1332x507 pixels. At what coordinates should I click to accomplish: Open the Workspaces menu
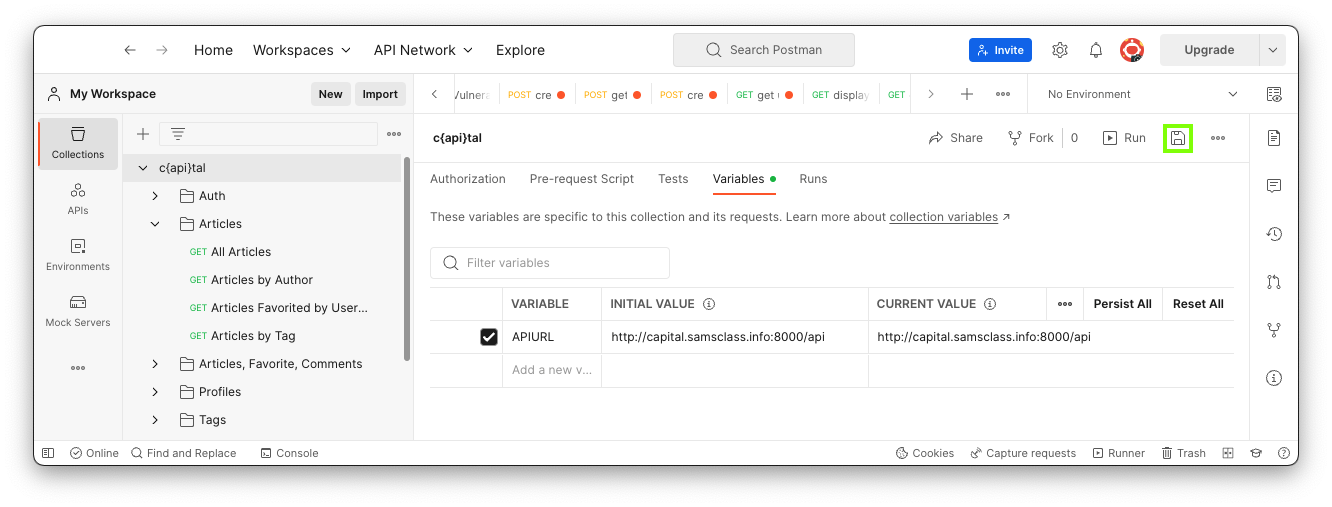click(302, 50)
